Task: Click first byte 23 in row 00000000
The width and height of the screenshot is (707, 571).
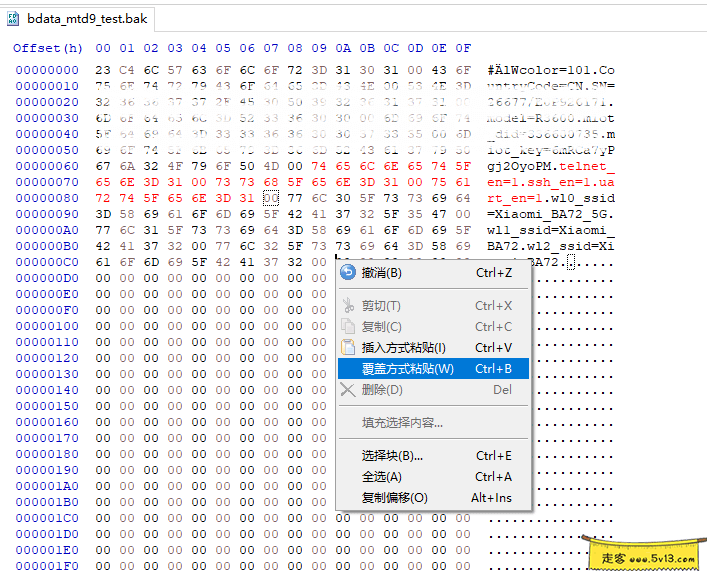Action: click(103, 70)
